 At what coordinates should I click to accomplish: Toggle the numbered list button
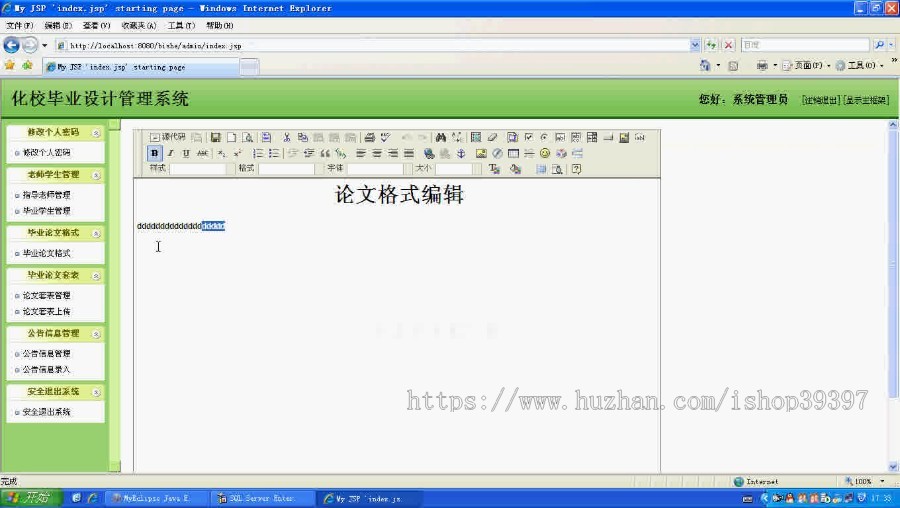pos(258,153)
